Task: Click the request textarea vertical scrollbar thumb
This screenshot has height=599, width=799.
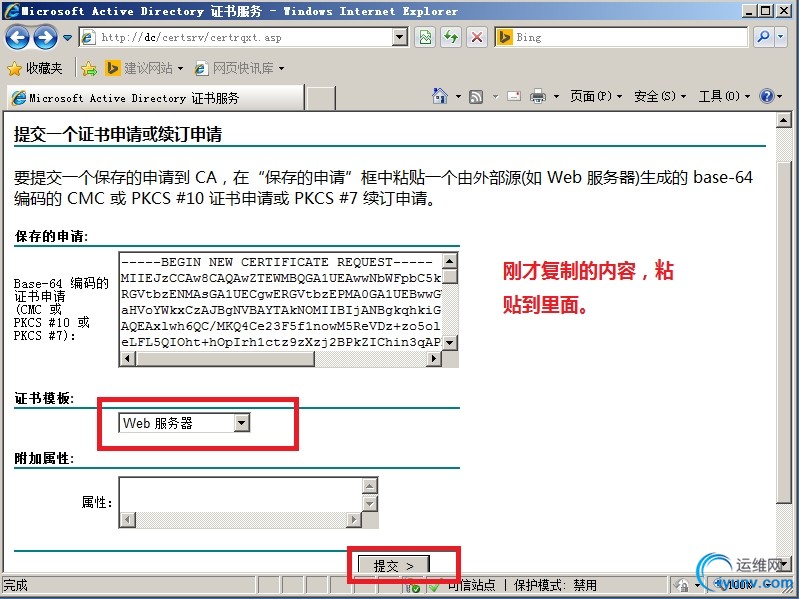Action: tap(449, 277)
